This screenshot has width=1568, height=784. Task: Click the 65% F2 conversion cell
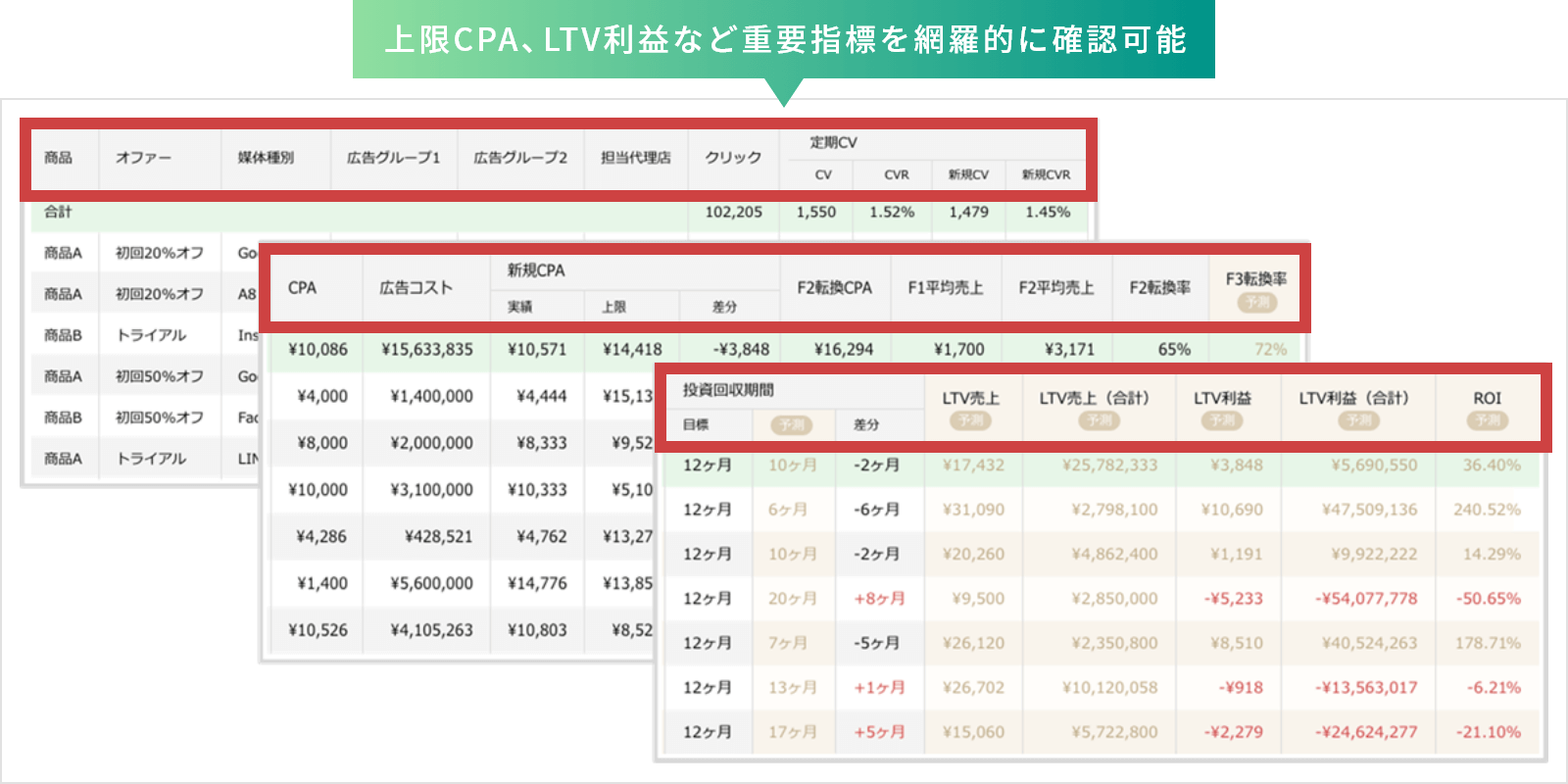(1174, 350)
